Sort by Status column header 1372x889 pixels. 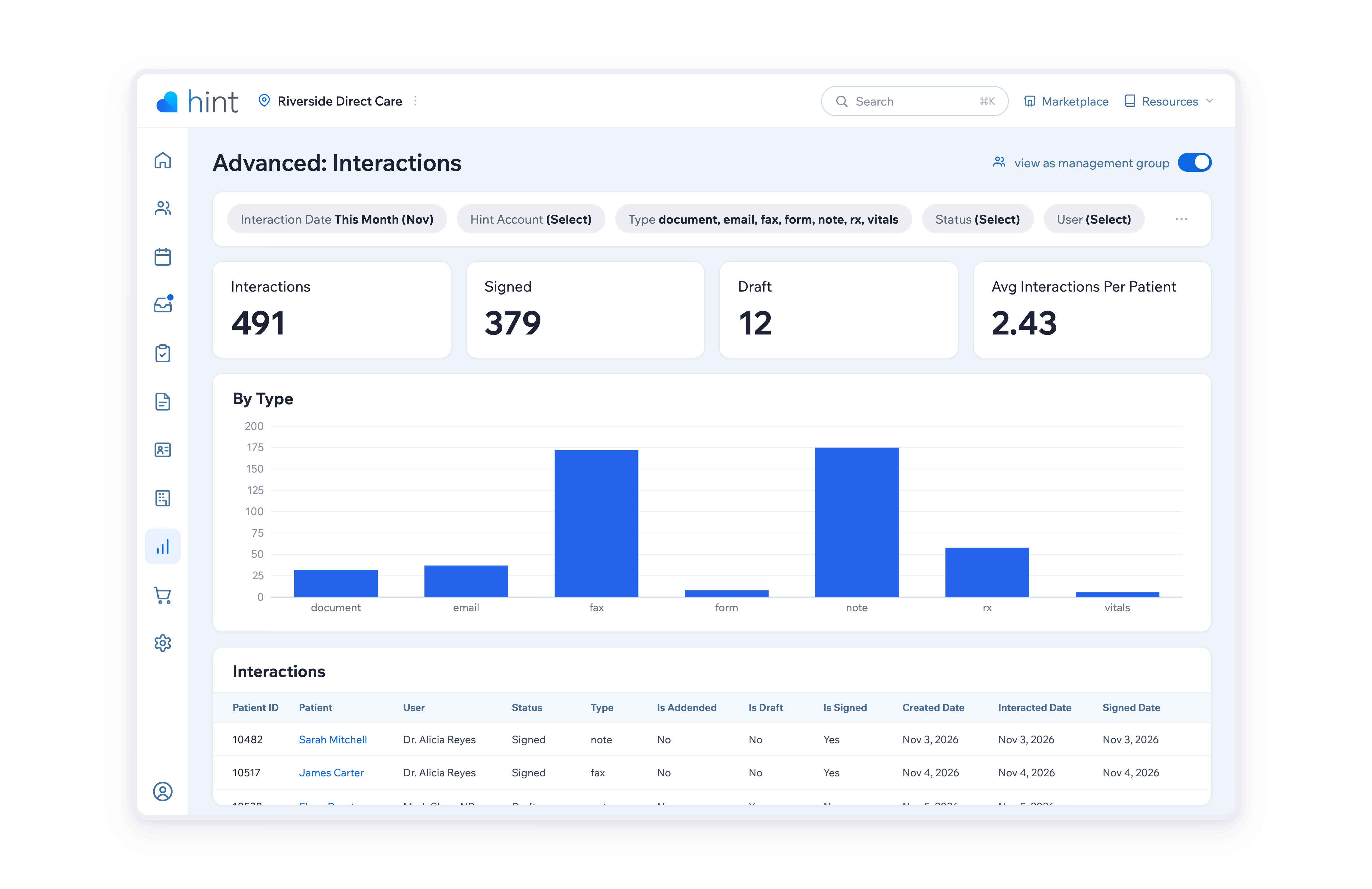click(527, 707)
